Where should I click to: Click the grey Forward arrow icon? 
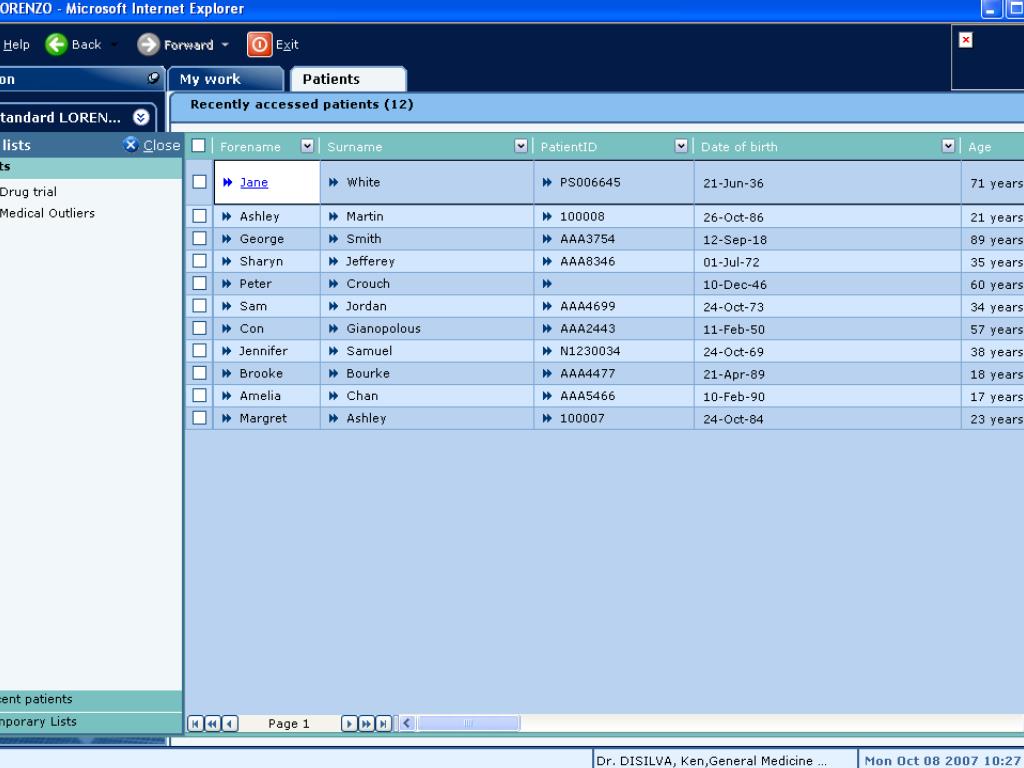click(x=148, y=44)
